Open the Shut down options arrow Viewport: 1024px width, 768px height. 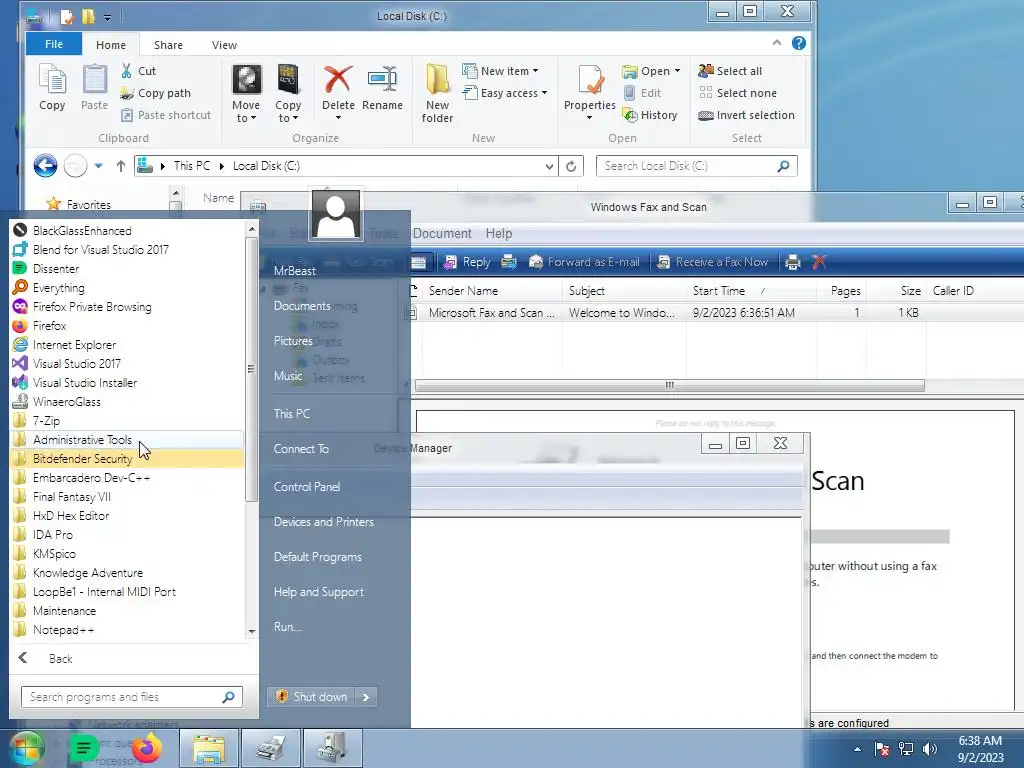(x=366, y=697)
